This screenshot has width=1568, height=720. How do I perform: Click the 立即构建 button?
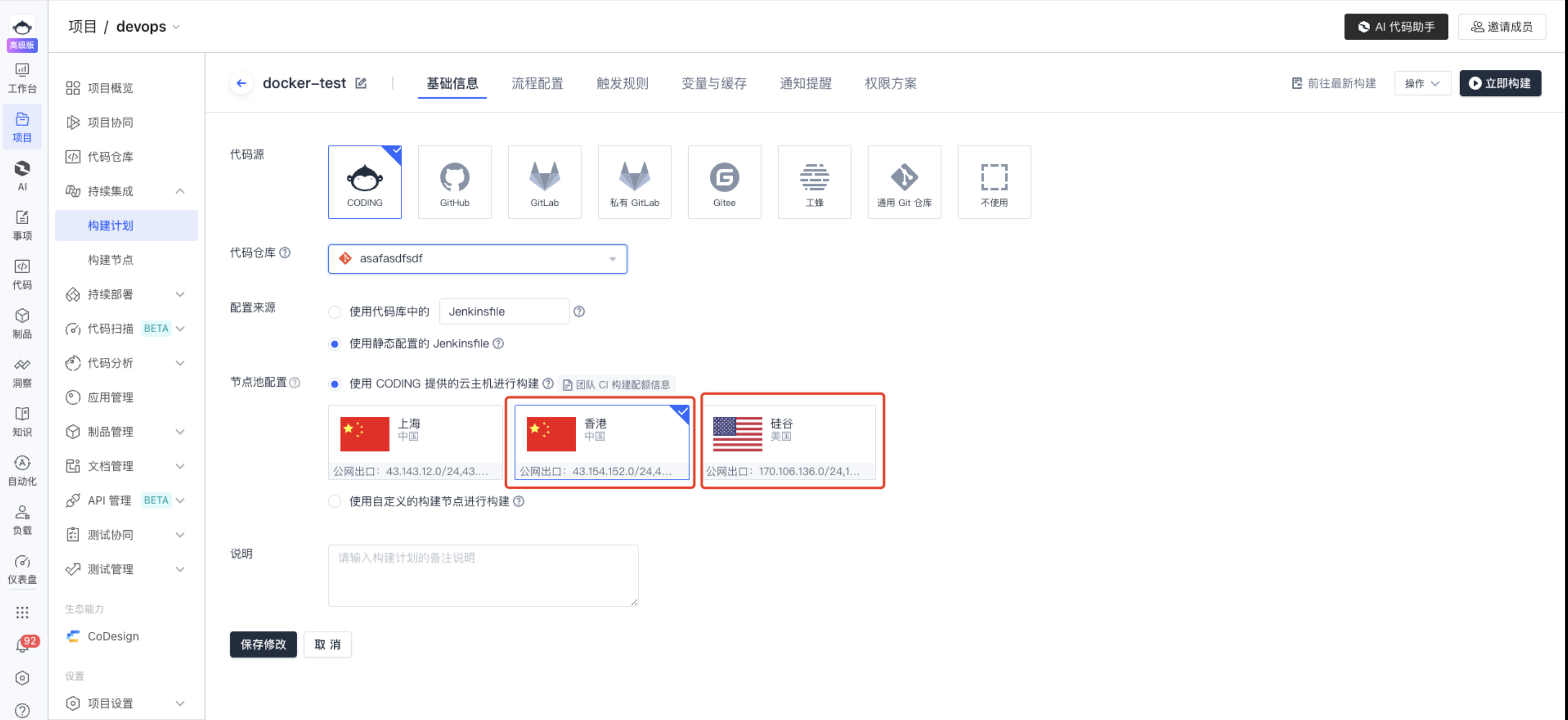(1500, 83)
